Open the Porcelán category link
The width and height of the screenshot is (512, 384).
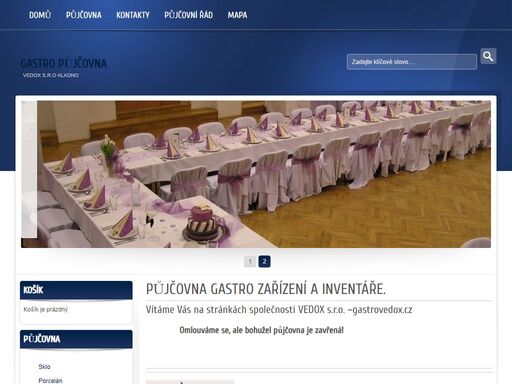[50, 381]
